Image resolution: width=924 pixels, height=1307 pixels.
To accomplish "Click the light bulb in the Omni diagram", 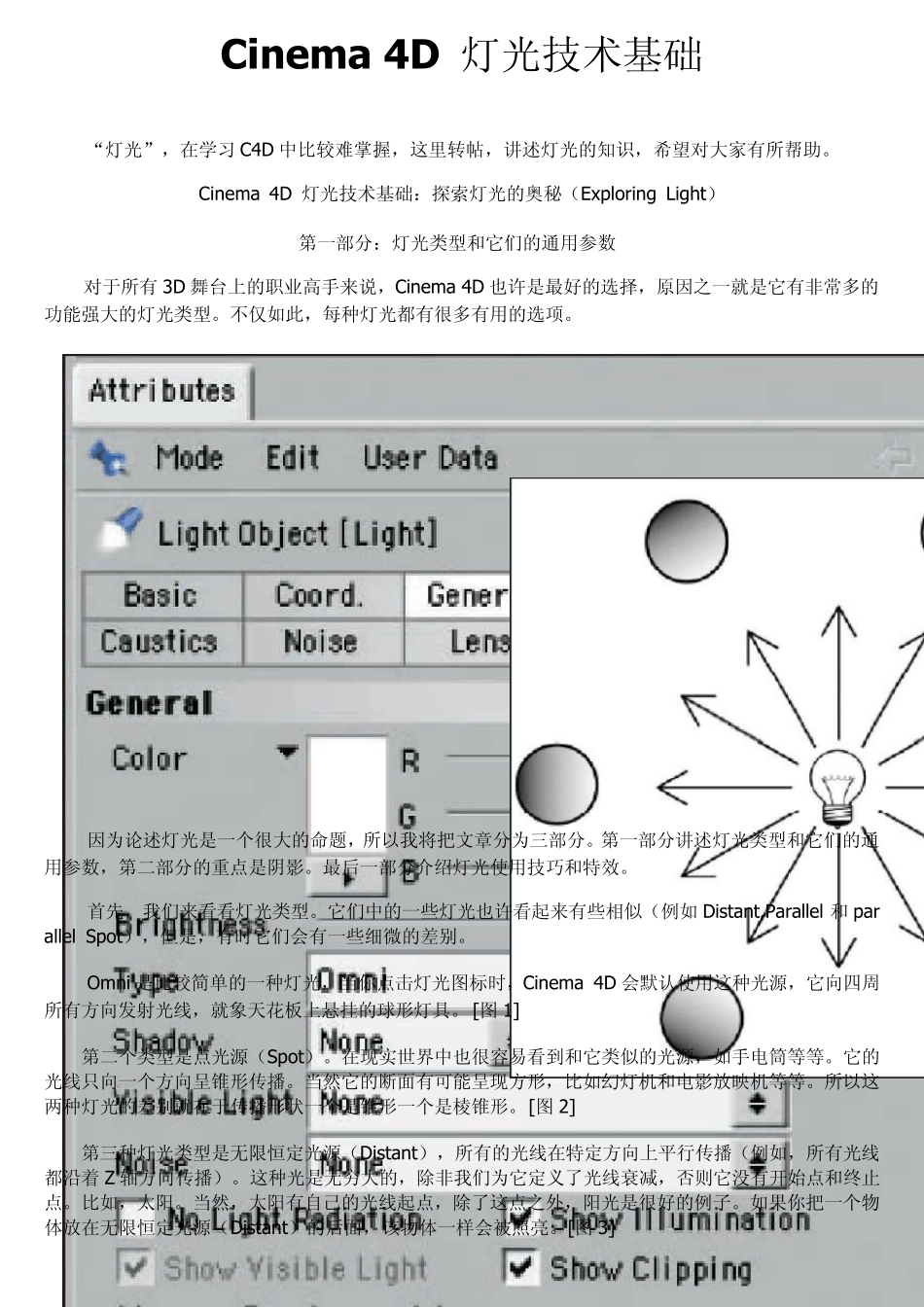I will click(837, 788).
